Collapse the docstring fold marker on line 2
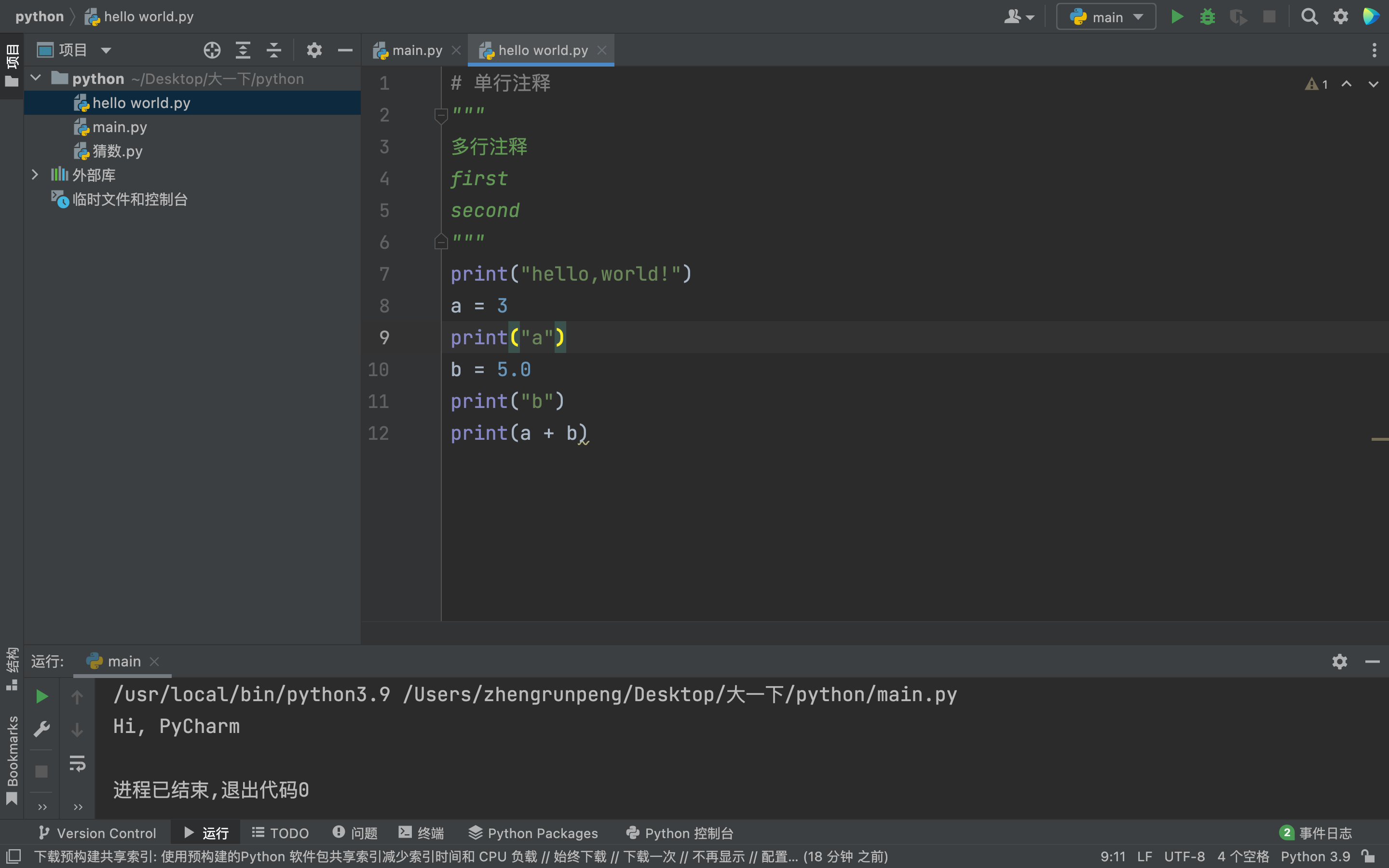 [x=441, y=115]
